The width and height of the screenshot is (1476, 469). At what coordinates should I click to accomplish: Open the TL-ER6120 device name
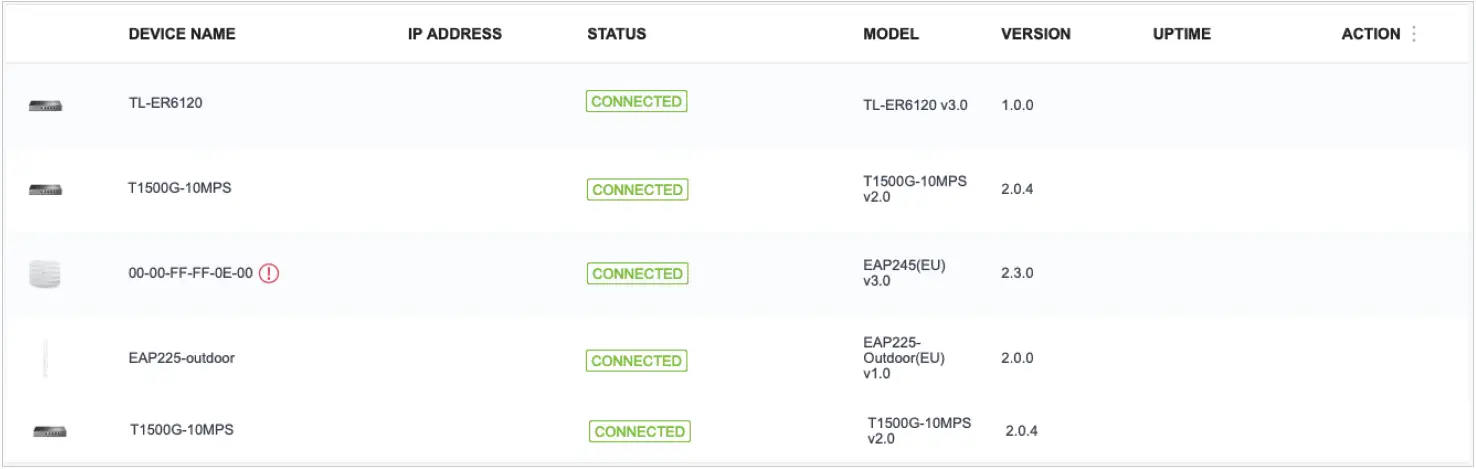[165, 102]
